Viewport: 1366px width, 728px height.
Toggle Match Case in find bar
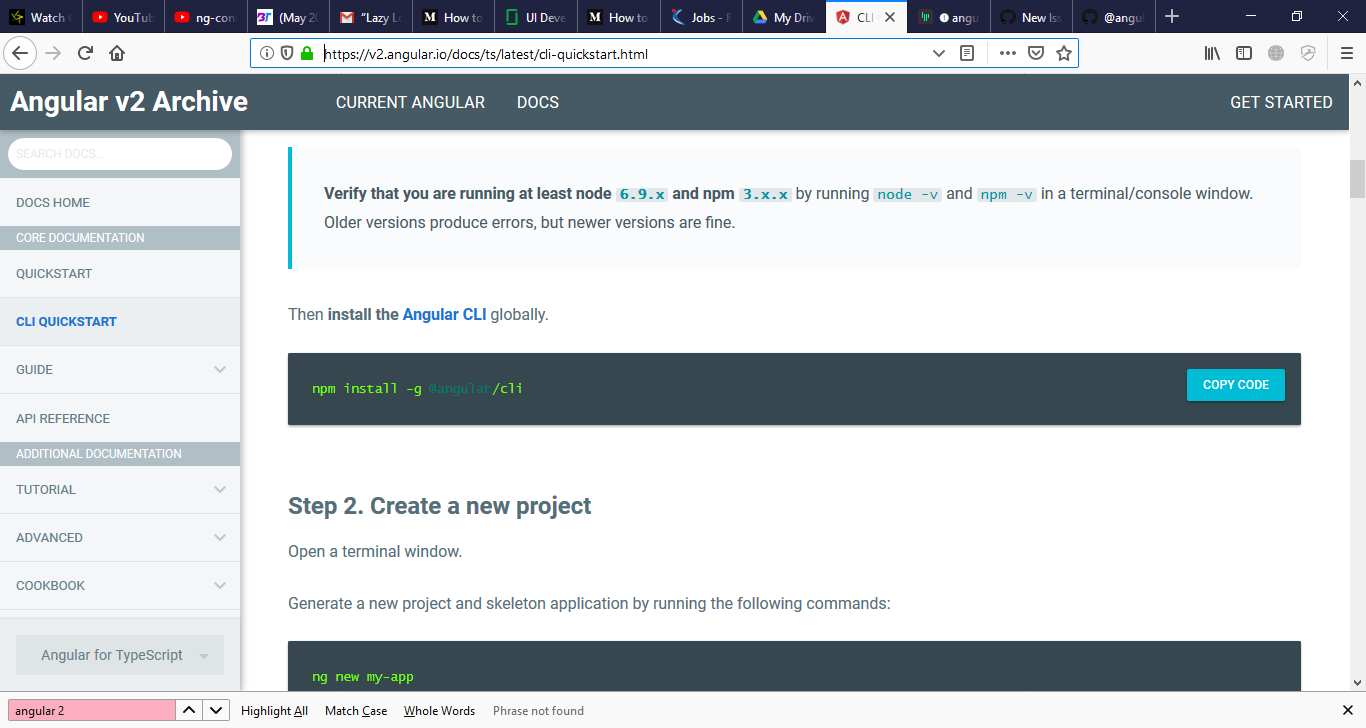(x=356, y=711)
